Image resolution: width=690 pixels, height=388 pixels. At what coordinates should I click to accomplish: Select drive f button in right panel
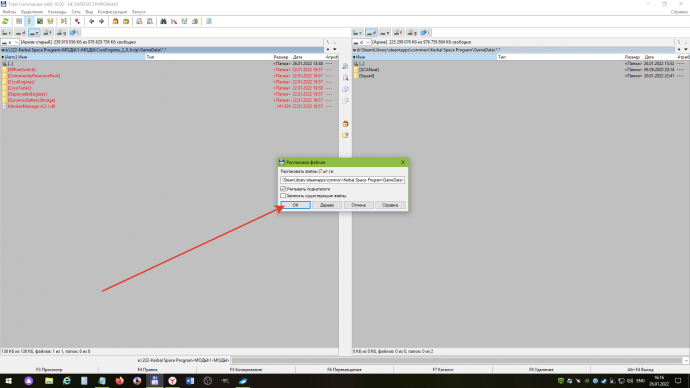pos(399,33)
